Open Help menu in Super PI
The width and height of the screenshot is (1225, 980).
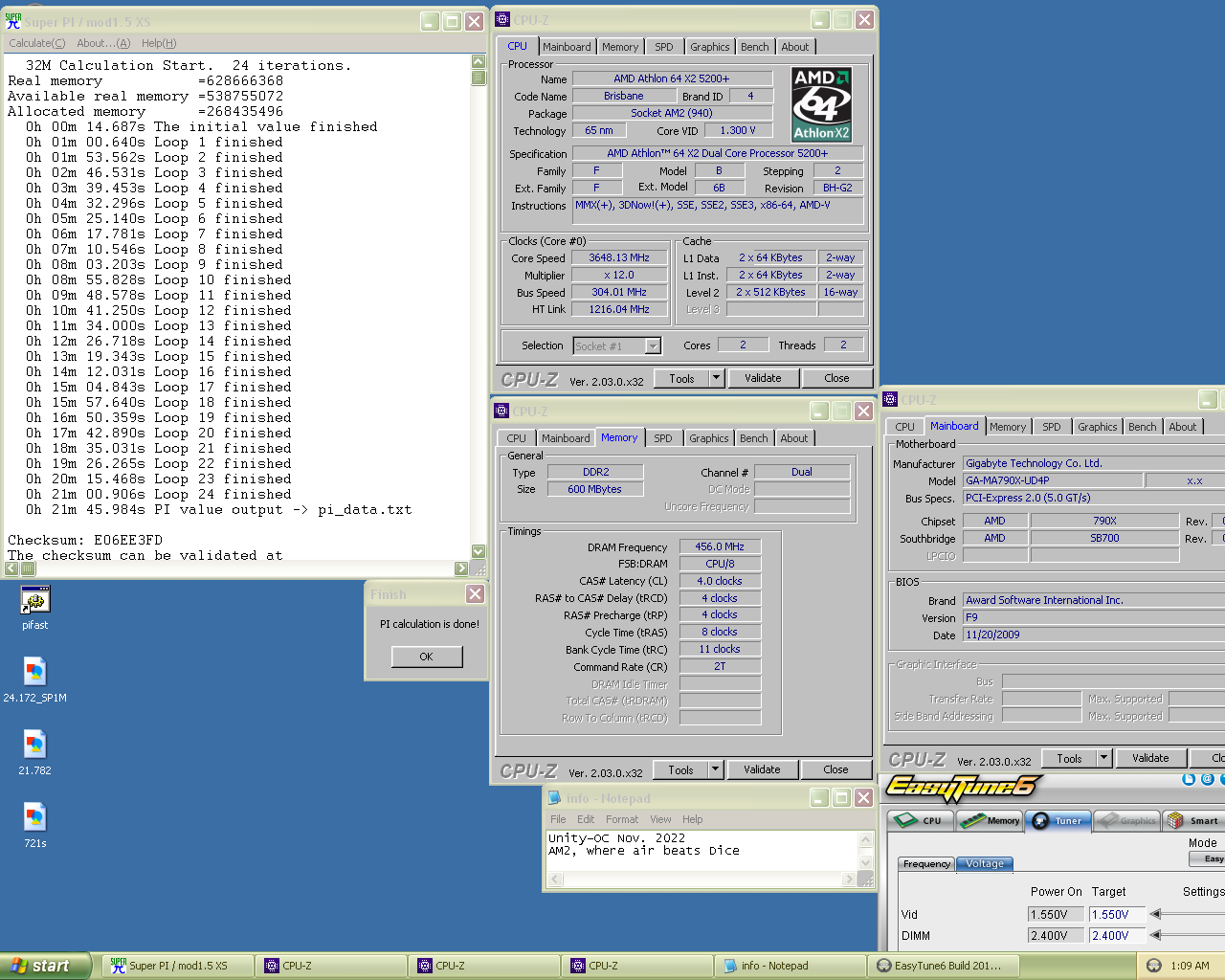point(159,43)
